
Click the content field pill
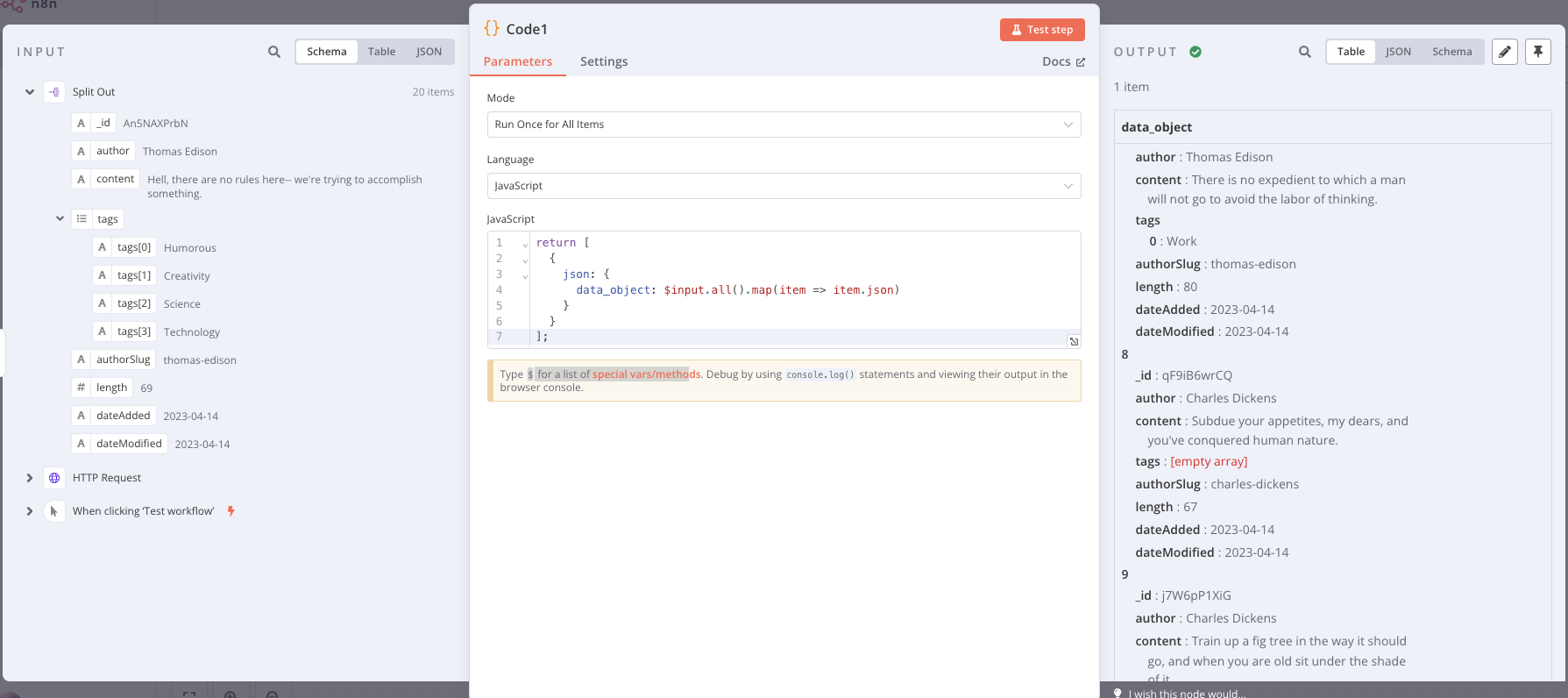pos(105,180)
